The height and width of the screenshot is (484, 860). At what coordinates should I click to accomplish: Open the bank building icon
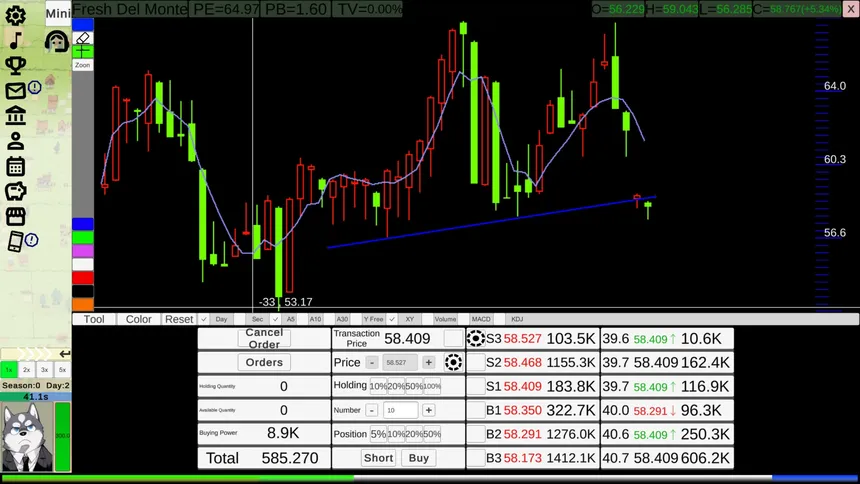click(x=15, y=116)
